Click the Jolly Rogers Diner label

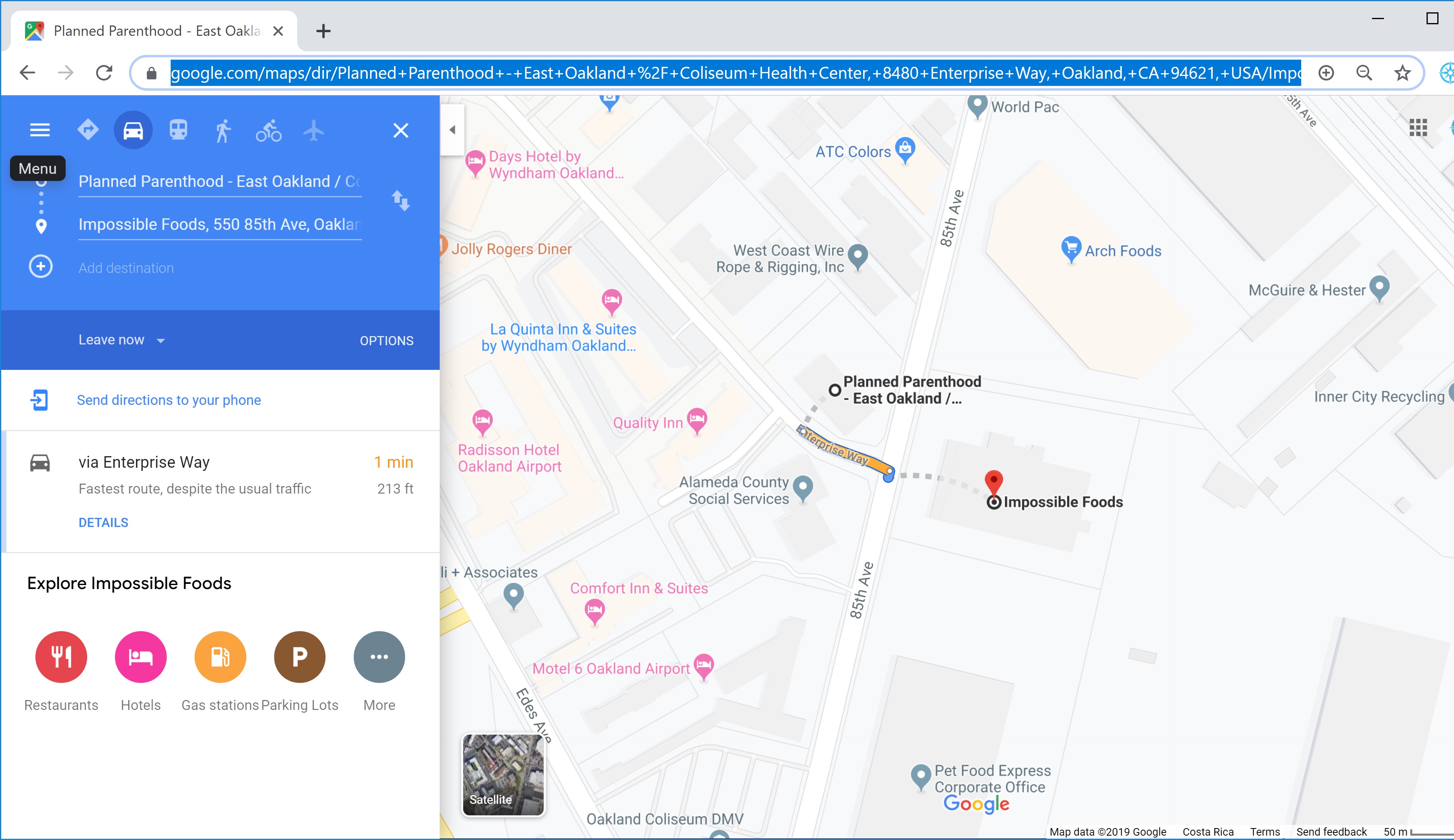pos(511,249)
